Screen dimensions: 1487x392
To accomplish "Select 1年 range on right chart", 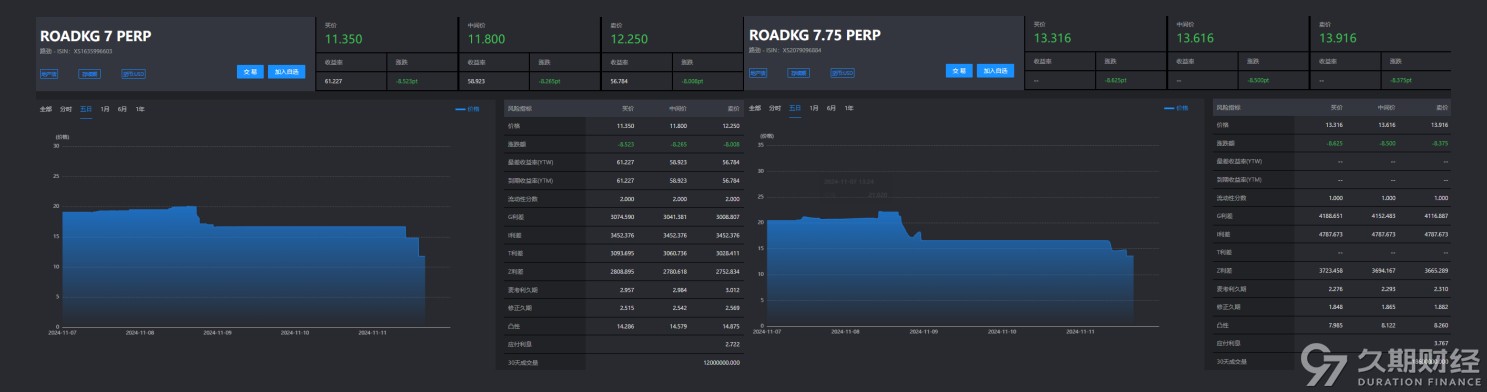I will tap(849, 107).
